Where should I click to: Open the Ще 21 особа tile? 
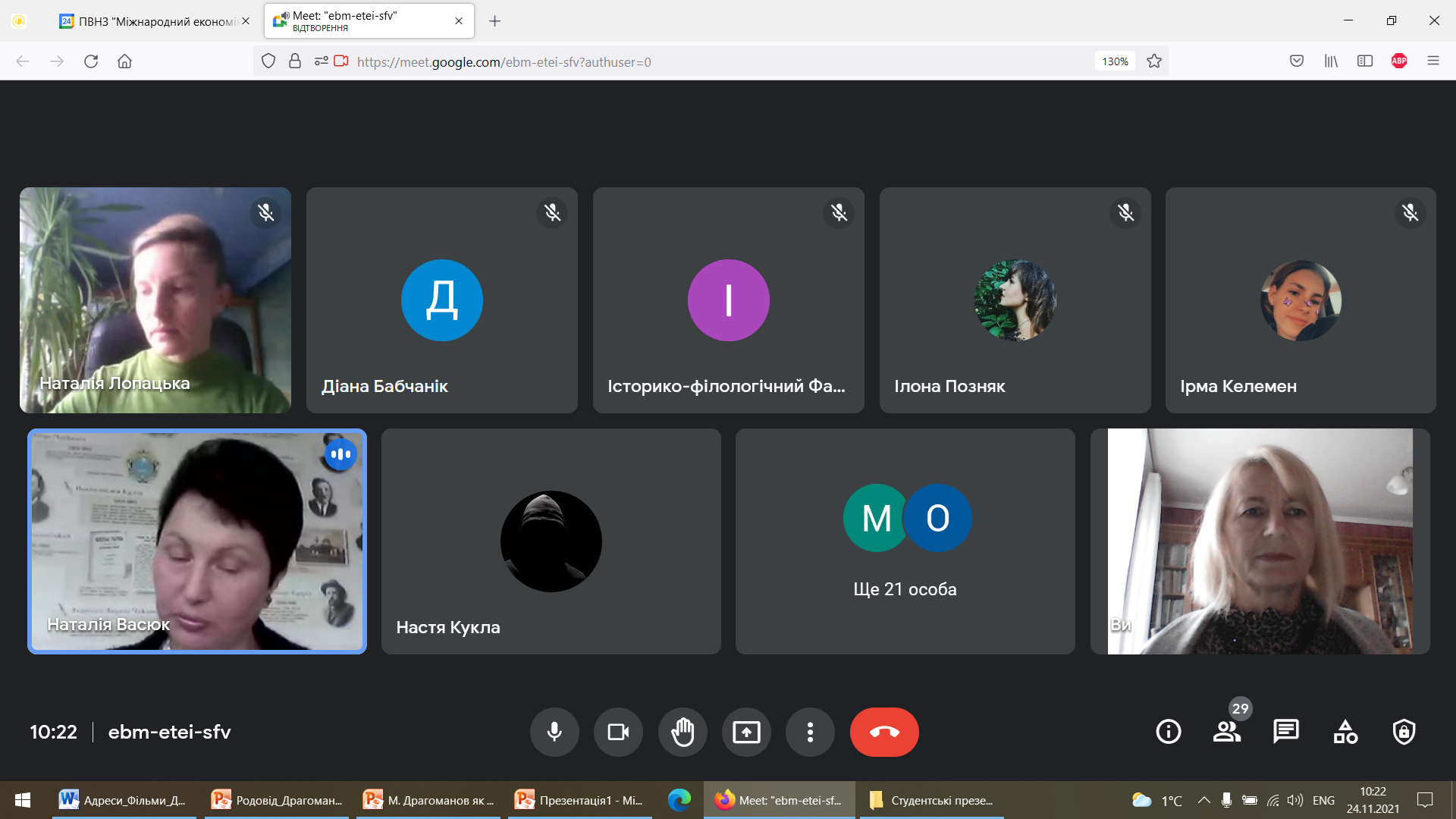tap(905, 541)
